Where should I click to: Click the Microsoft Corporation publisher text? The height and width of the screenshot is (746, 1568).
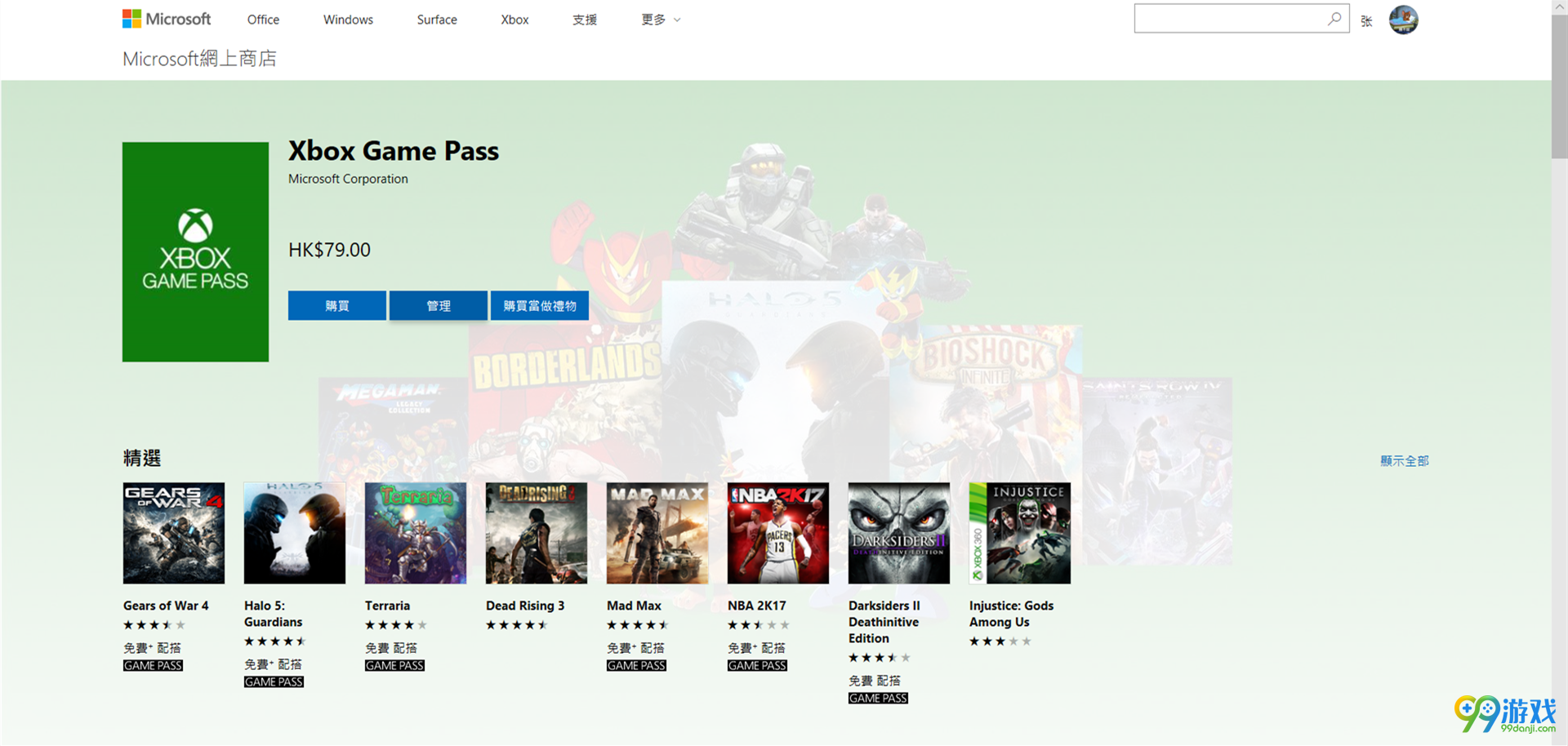pos(348,179)
